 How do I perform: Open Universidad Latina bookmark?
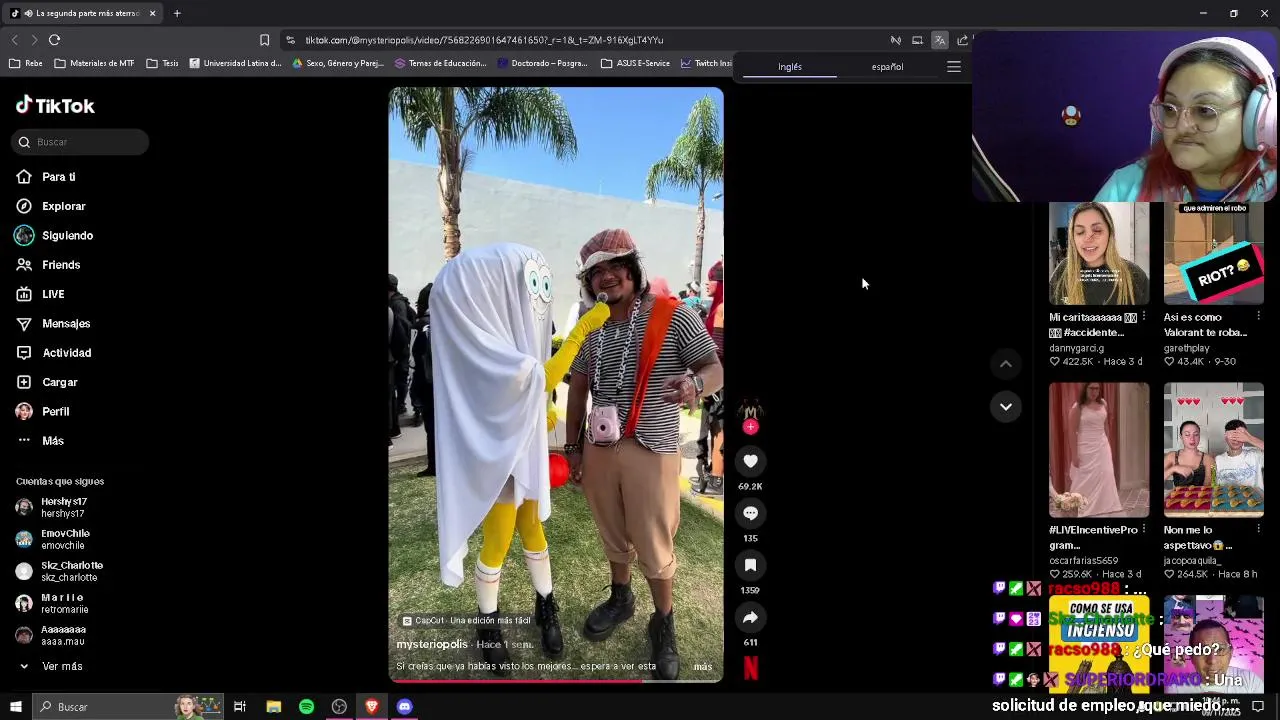point(235,63)
